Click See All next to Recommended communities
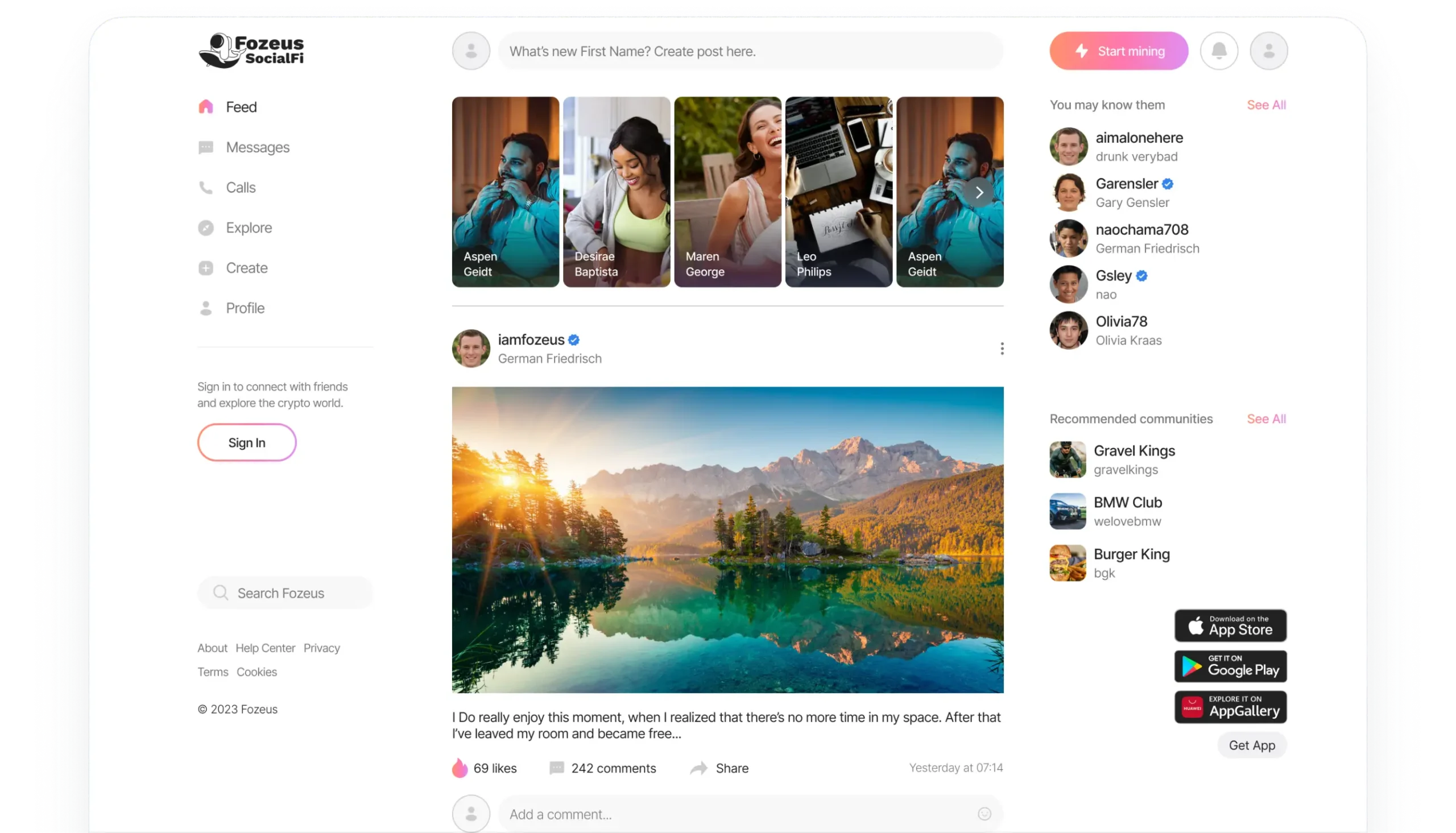1456x833 pixels. click(1266, 419)
